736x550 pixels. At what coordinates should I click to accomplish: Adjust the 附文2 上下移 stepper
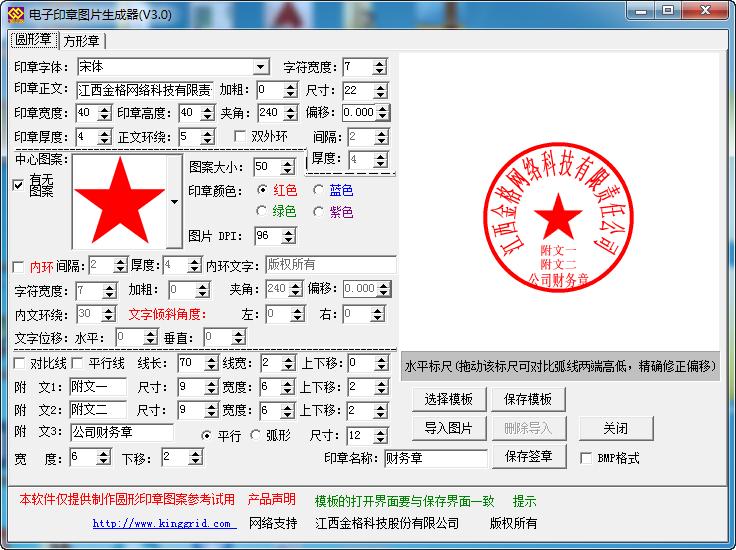click(x=381, y=411)
